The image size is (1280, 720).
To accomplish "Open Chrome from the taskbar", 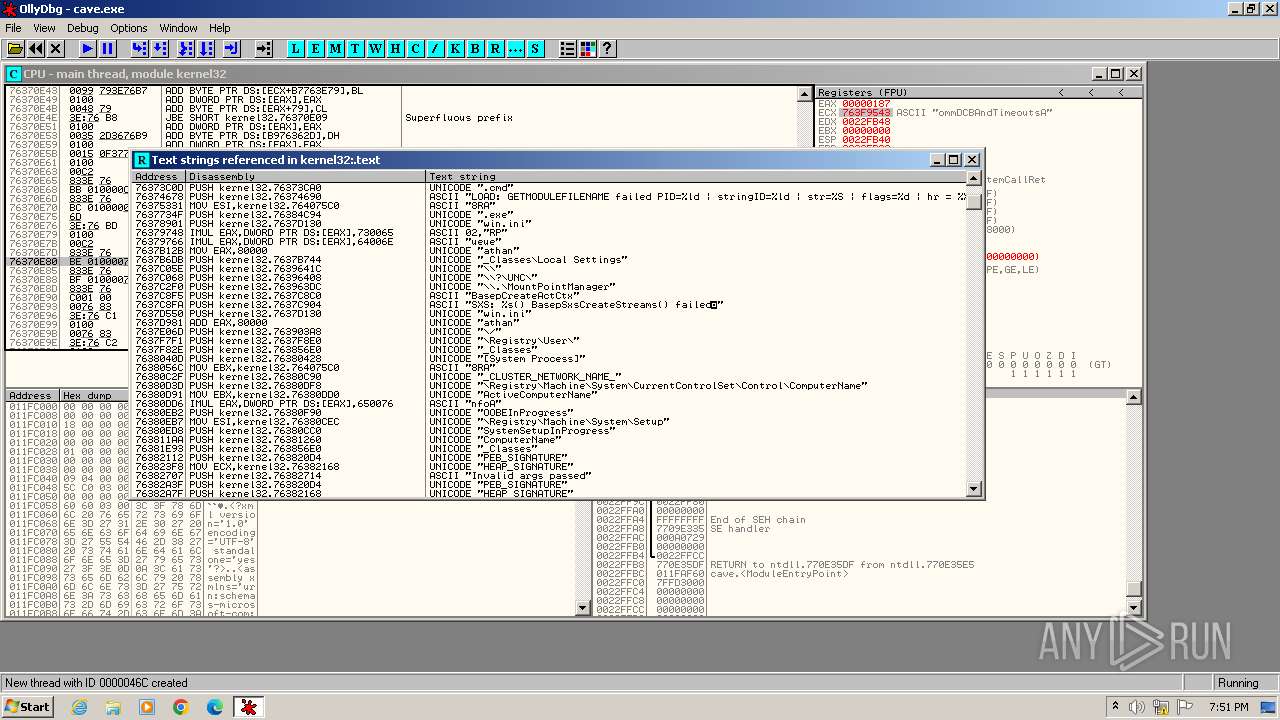I will pos(181,707).
